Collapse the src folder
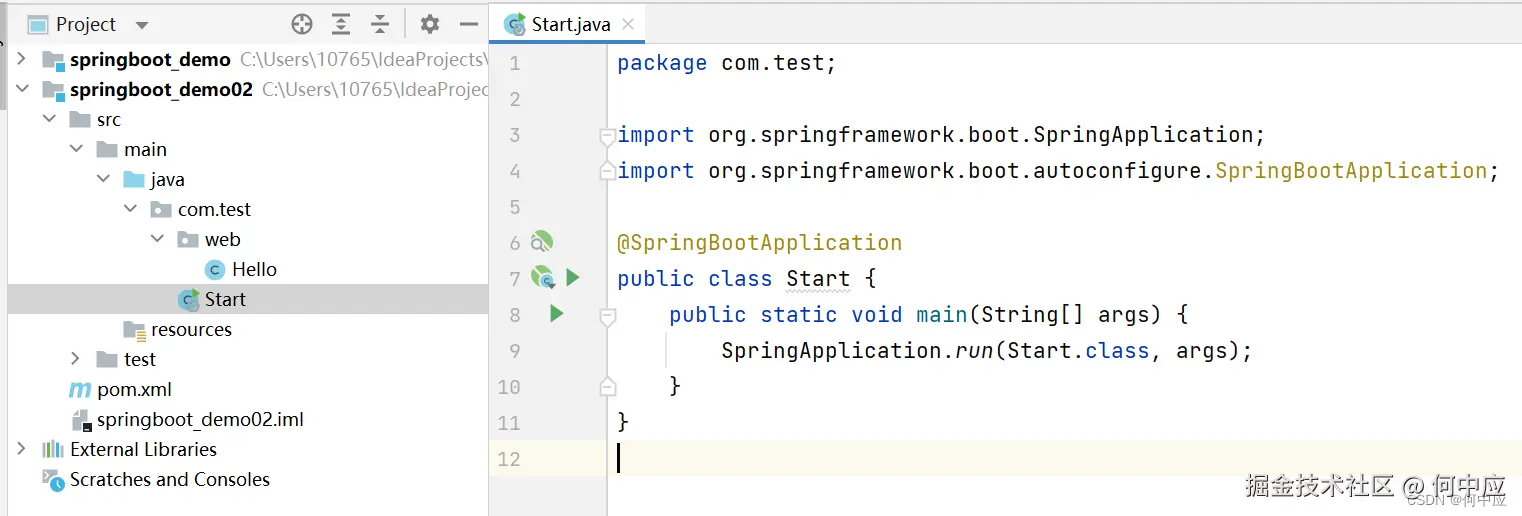The height and width of the screenshot is (516, 1522). [48, 120]
